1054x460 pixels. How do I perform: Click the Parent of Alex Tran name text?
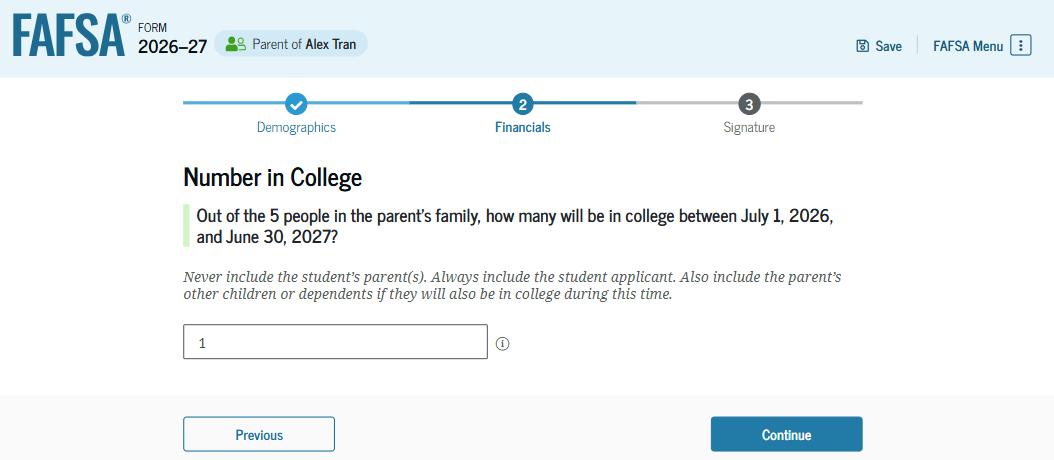(304, 44)
